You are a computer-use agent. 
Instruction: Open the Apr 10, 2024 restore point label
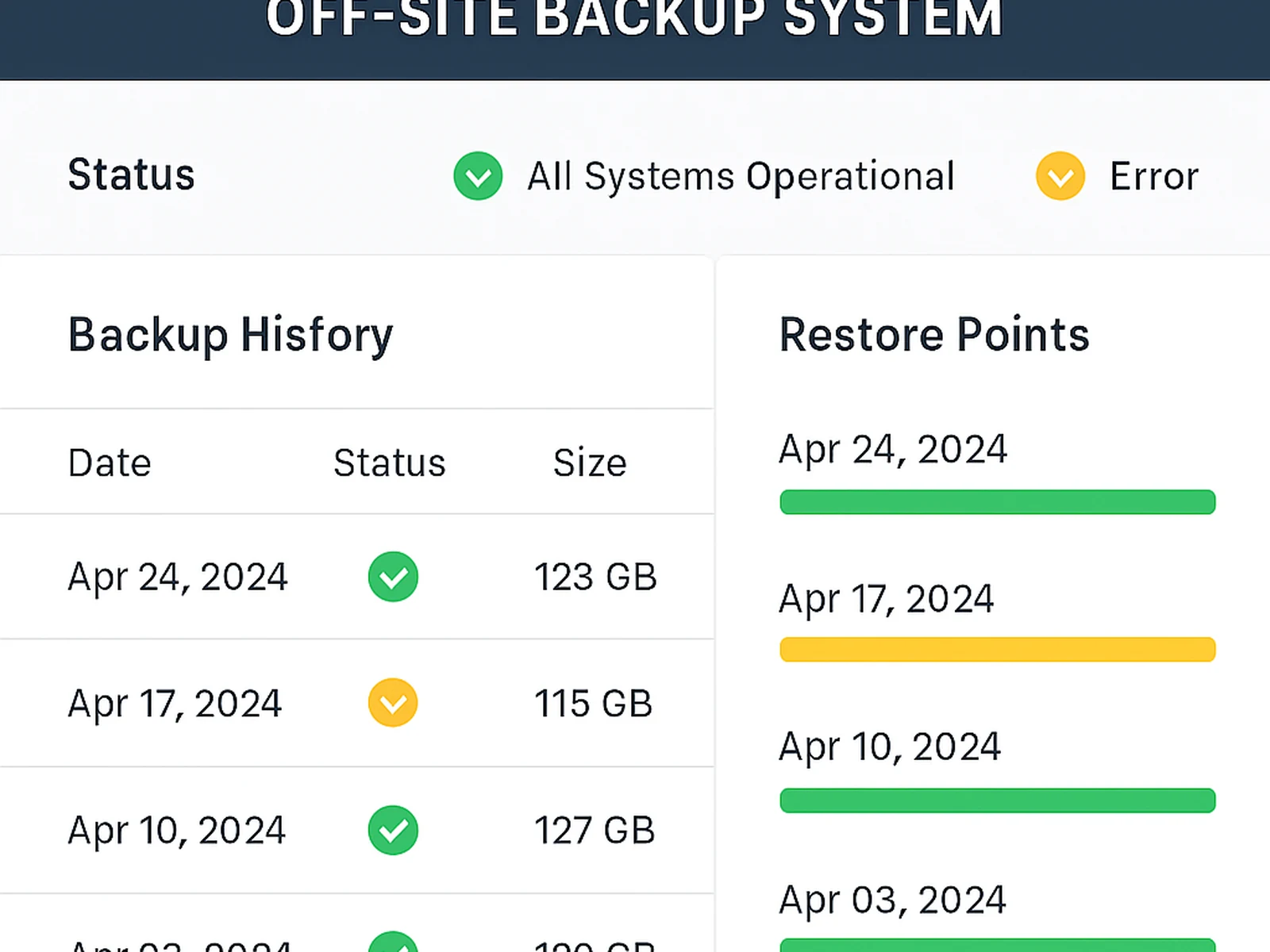coord(890,747)
